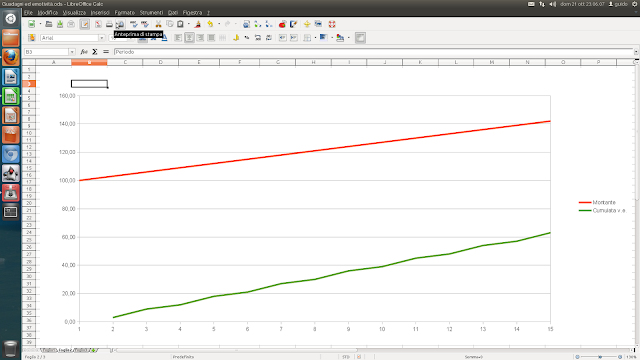Screen dimensions: 640x360
Task: Expand the Undo history dropdown arrow
Action: [x=219, y=24]
